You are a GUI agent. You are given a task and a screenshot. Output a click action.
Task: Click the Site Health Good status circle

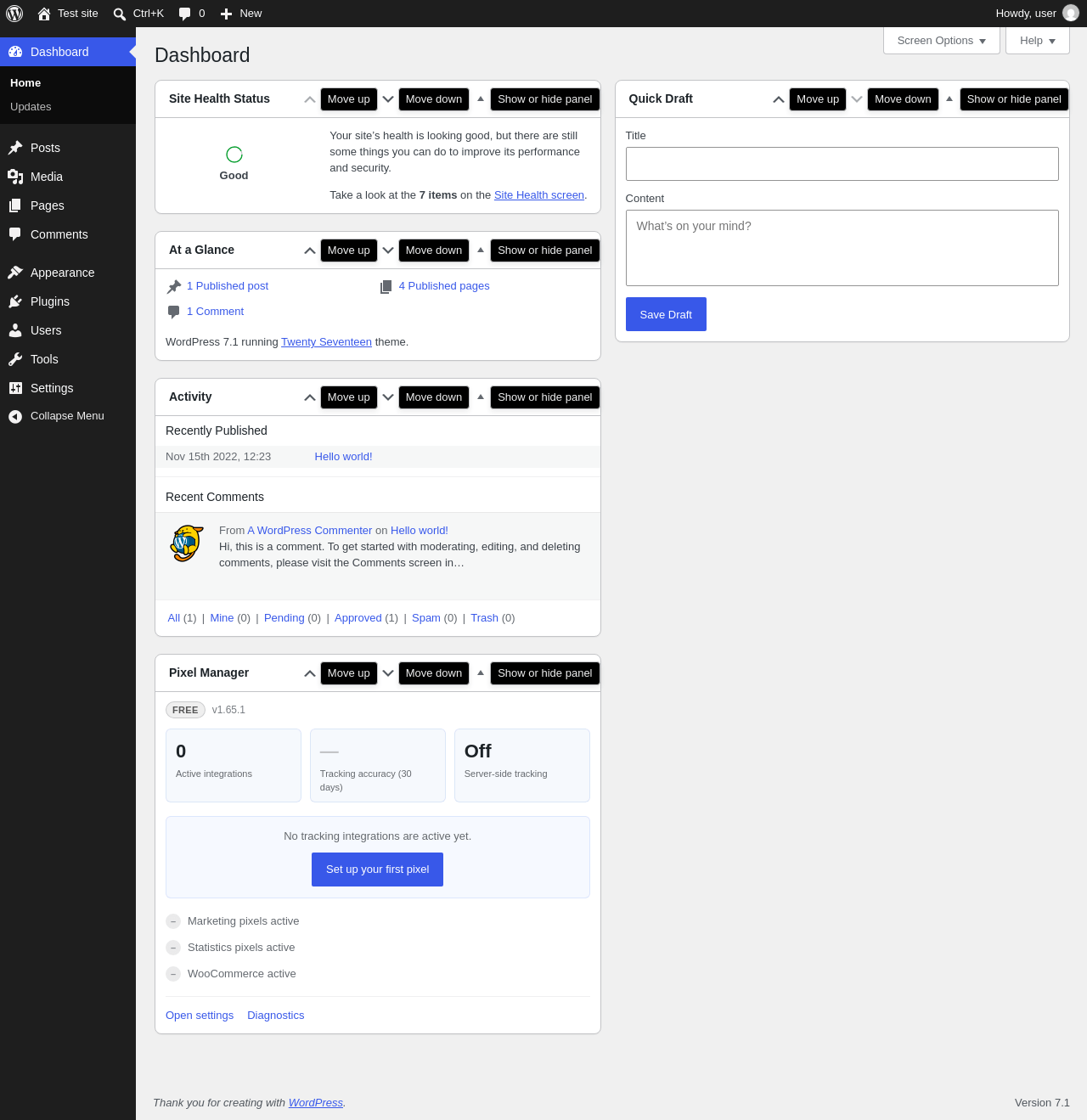pos(234,155)
